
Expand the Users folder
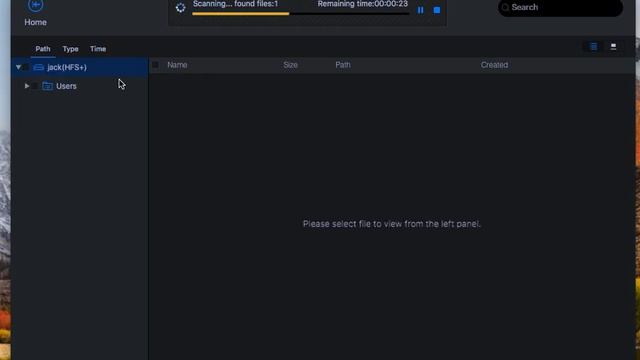tap(27, 86)
